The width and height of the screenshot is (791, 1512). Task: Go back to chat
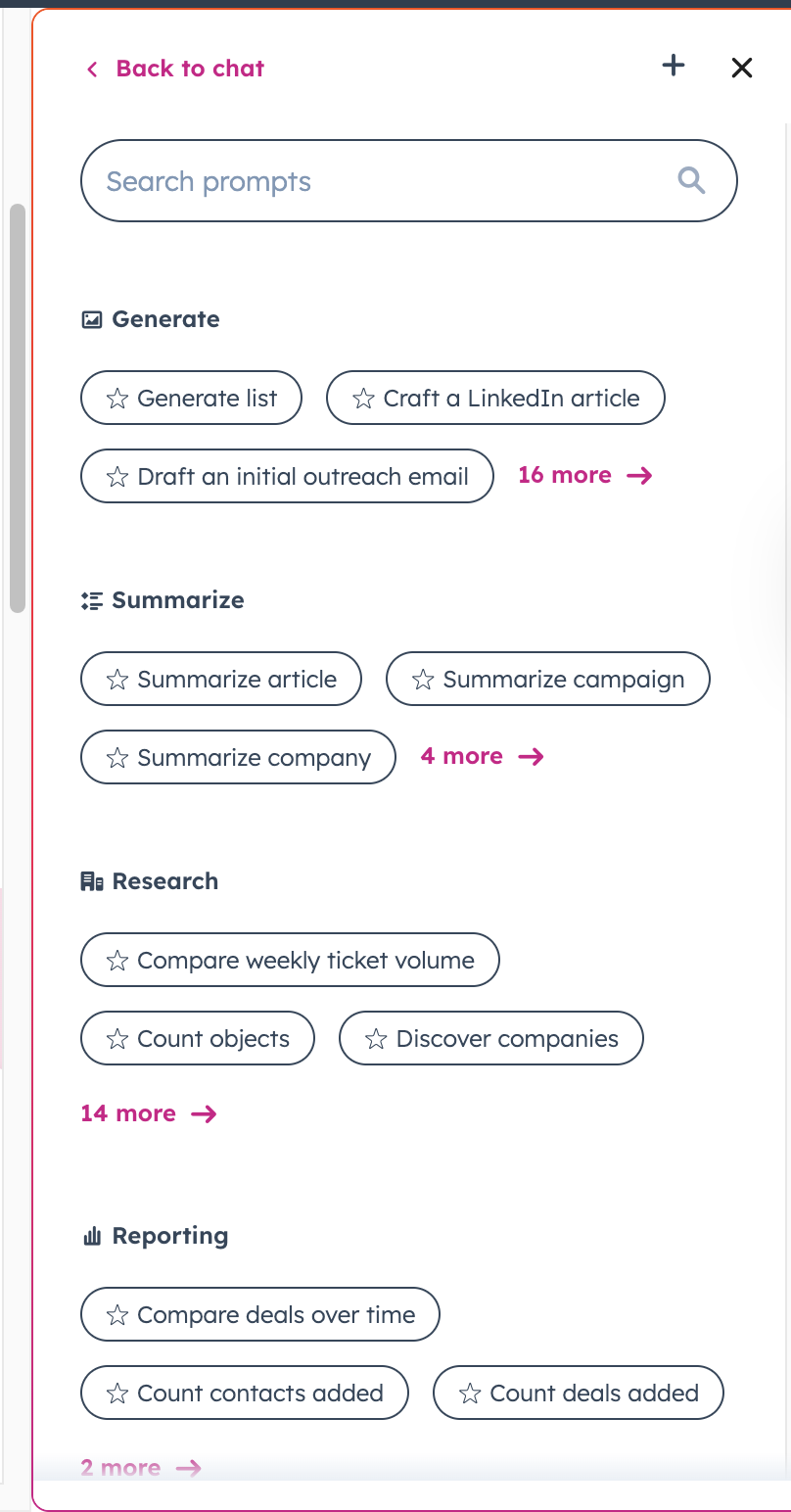(x=190, y=69)
